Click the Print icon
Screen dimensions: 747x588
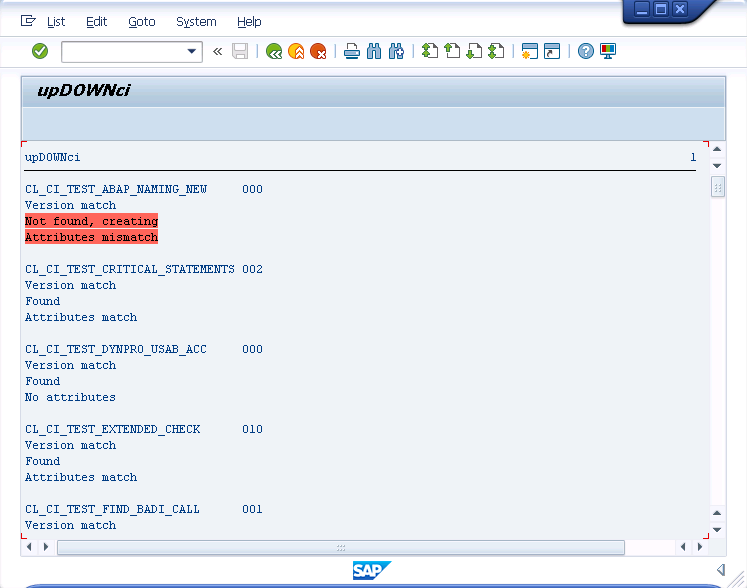click(352, 51)
